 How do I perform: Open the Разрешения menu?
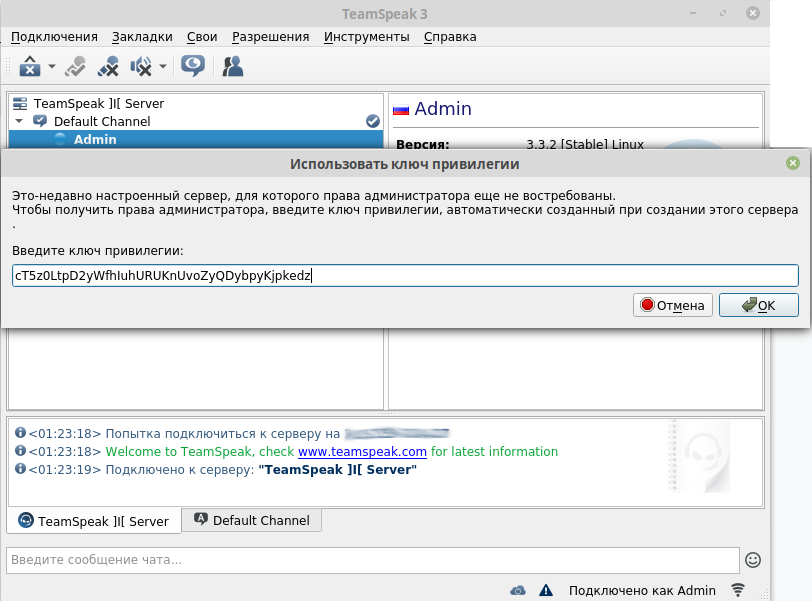point(270,37)
